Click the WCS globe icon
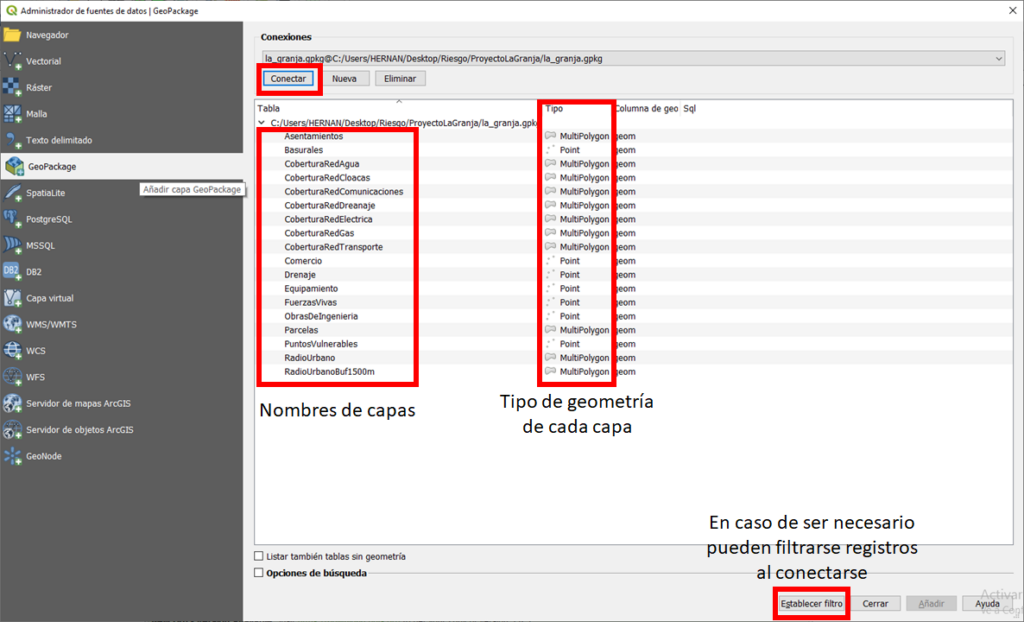 tap(12, 350)
